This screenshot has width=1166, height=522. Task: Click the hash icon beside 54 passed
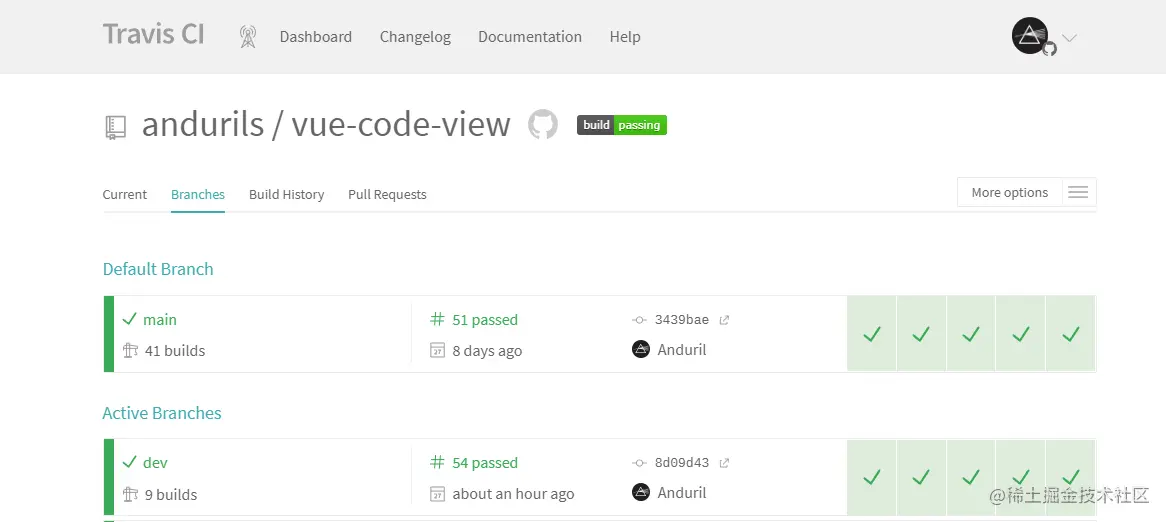tap(437, 463)
